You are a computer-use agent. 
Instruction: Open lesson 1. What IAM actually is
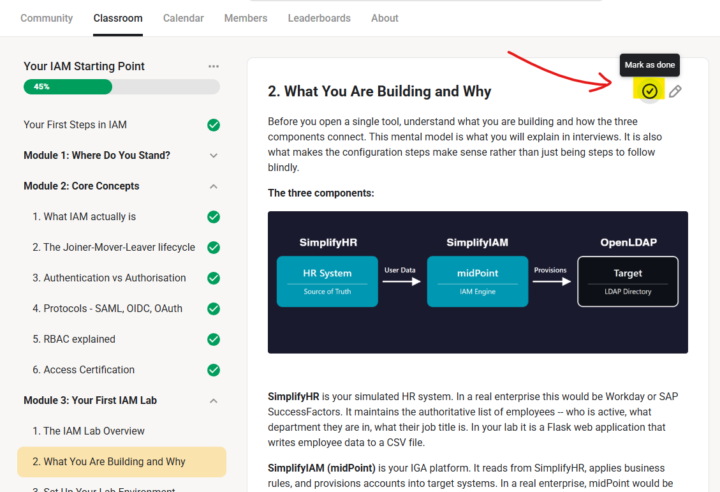coord(84,217)
